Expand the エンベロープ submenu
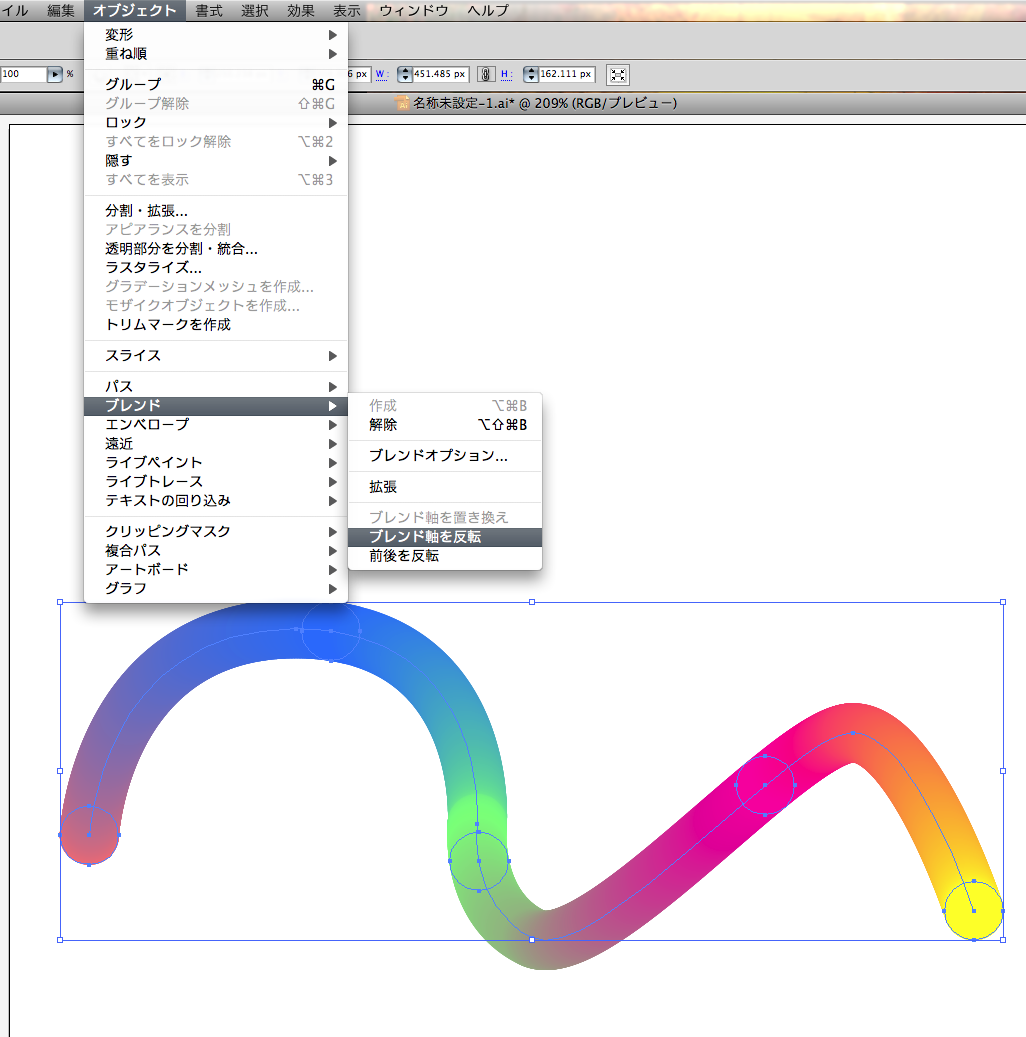This screenshot has height=1037, width=1026. coord(216,425)
